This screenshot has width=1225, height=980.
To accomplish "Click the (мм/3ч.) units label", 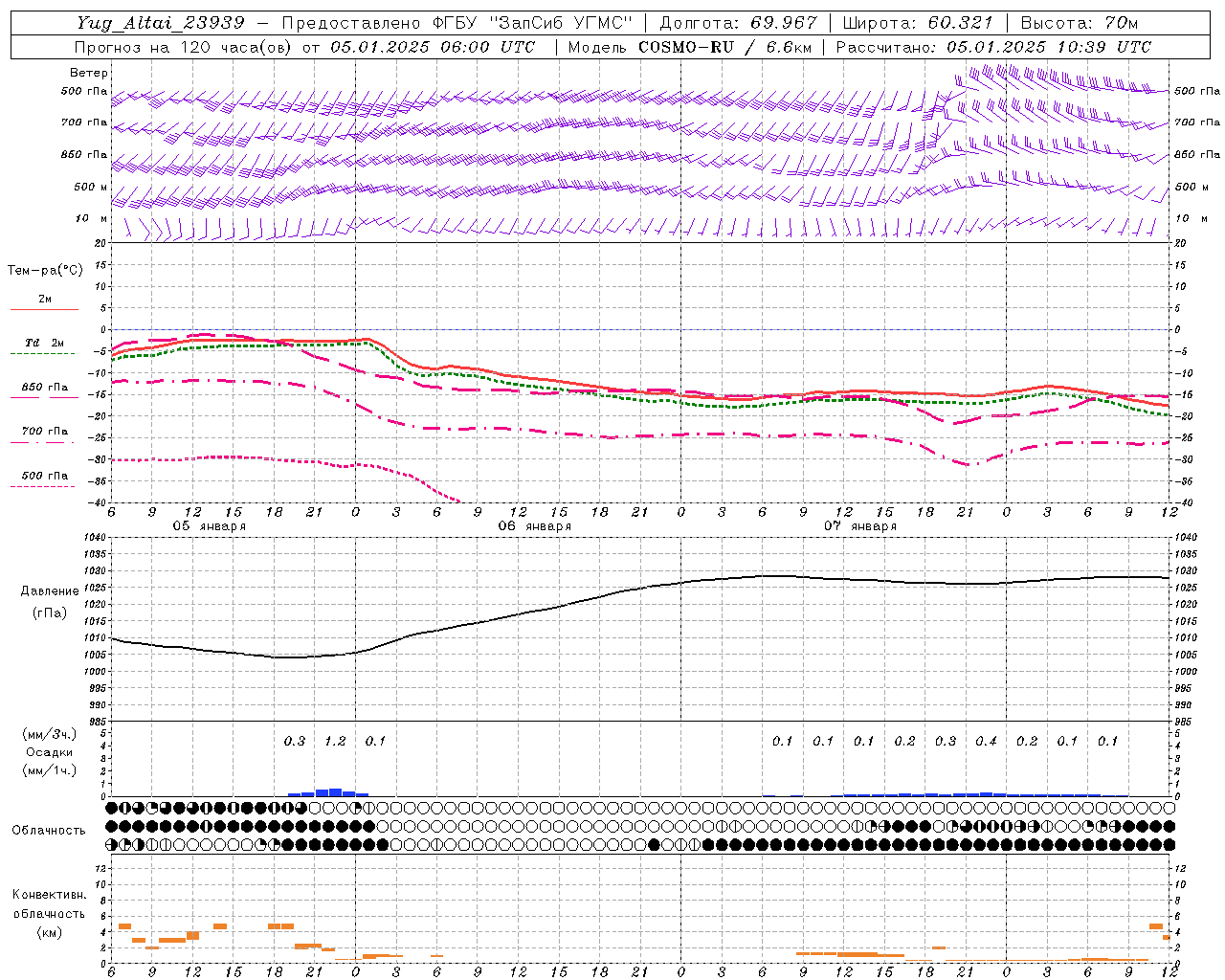I will click(x=49, y=734).
